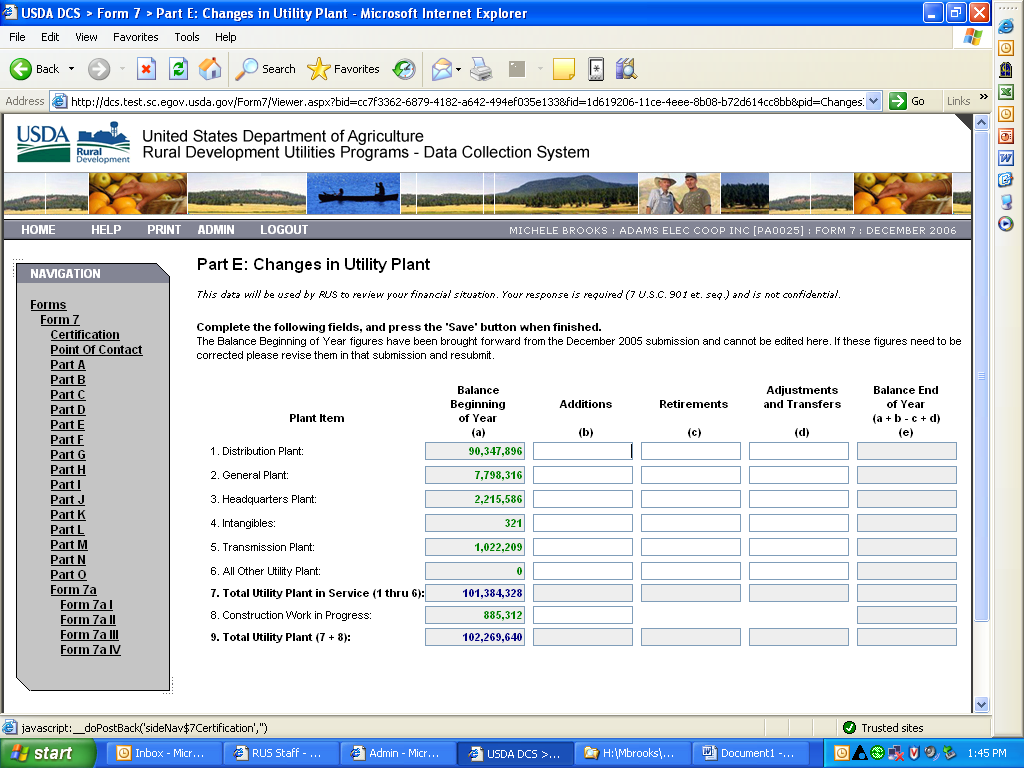Screen dimensions: 1024x768
Task: Click Headquarters Plant Adjustments and Transfers field
Action: click(799, 499)
